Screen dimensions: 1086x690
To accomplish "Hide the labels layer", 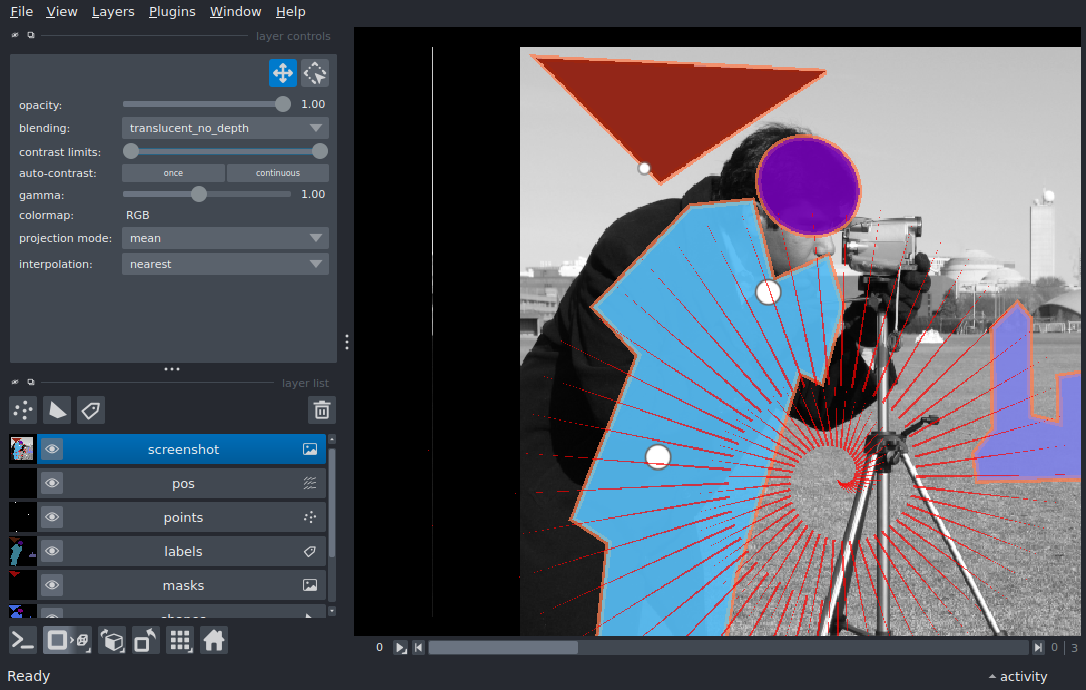I will pyautogui.click(x=52, y=552).
